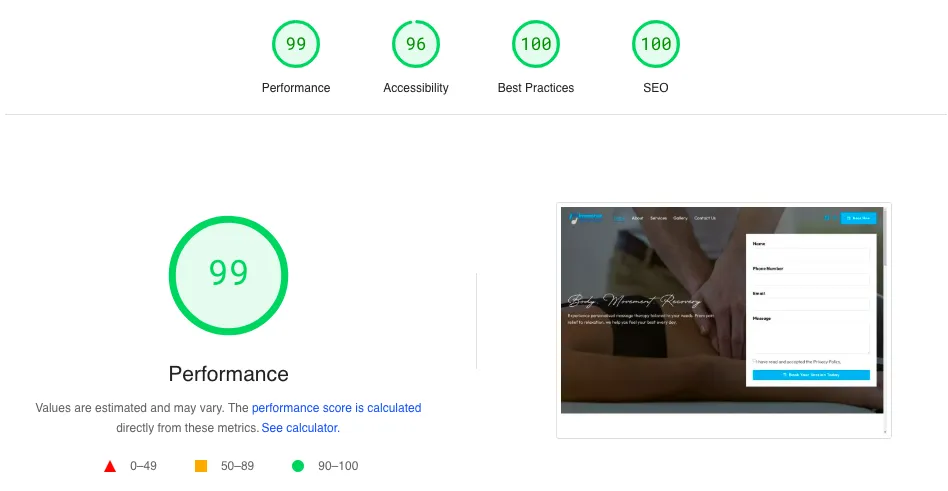Click the orange square 50–89 legend icon
The image size is (948, 491).
(x=201, y=466)
